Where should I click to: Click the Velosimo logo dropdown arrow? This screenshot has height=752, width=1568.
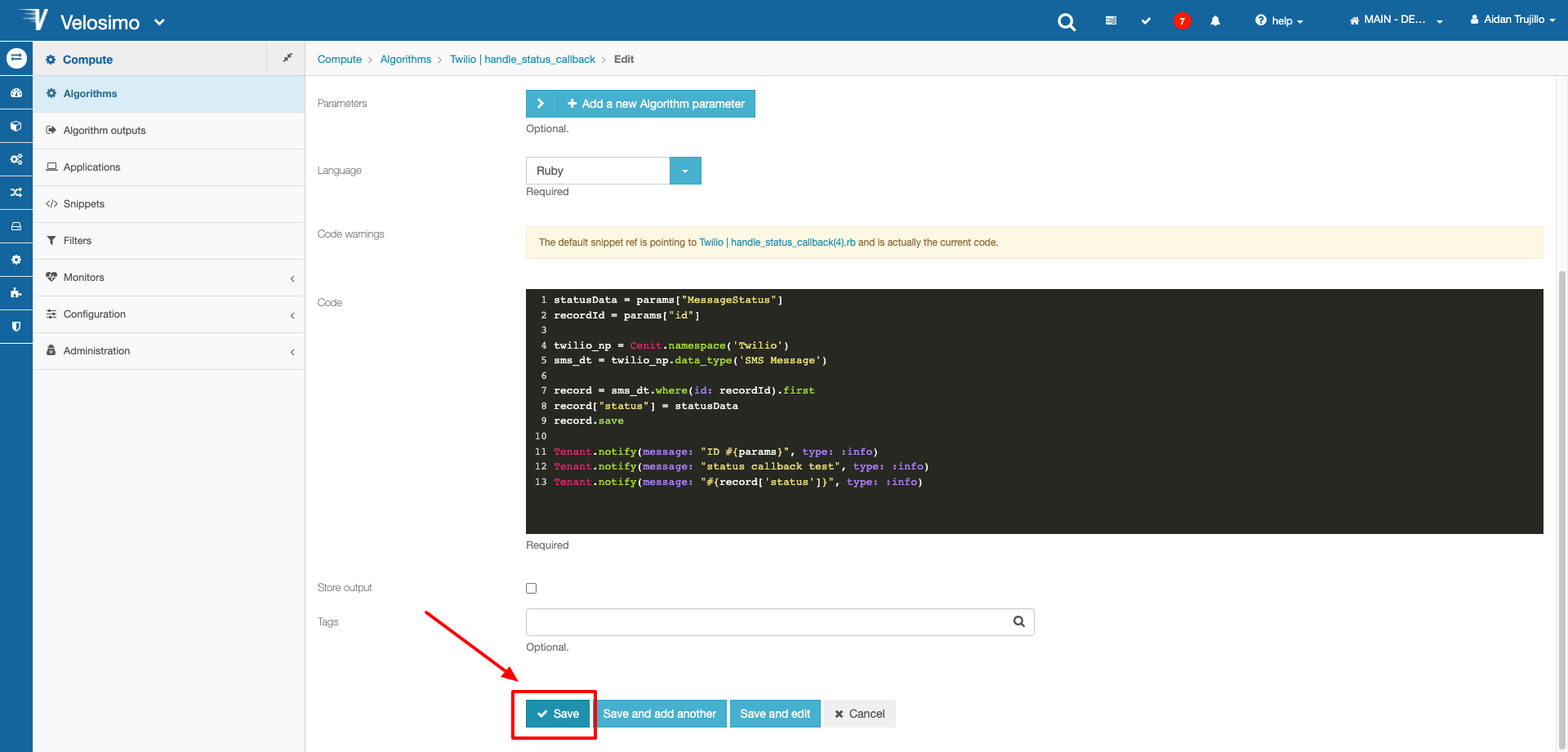point(159,22)
